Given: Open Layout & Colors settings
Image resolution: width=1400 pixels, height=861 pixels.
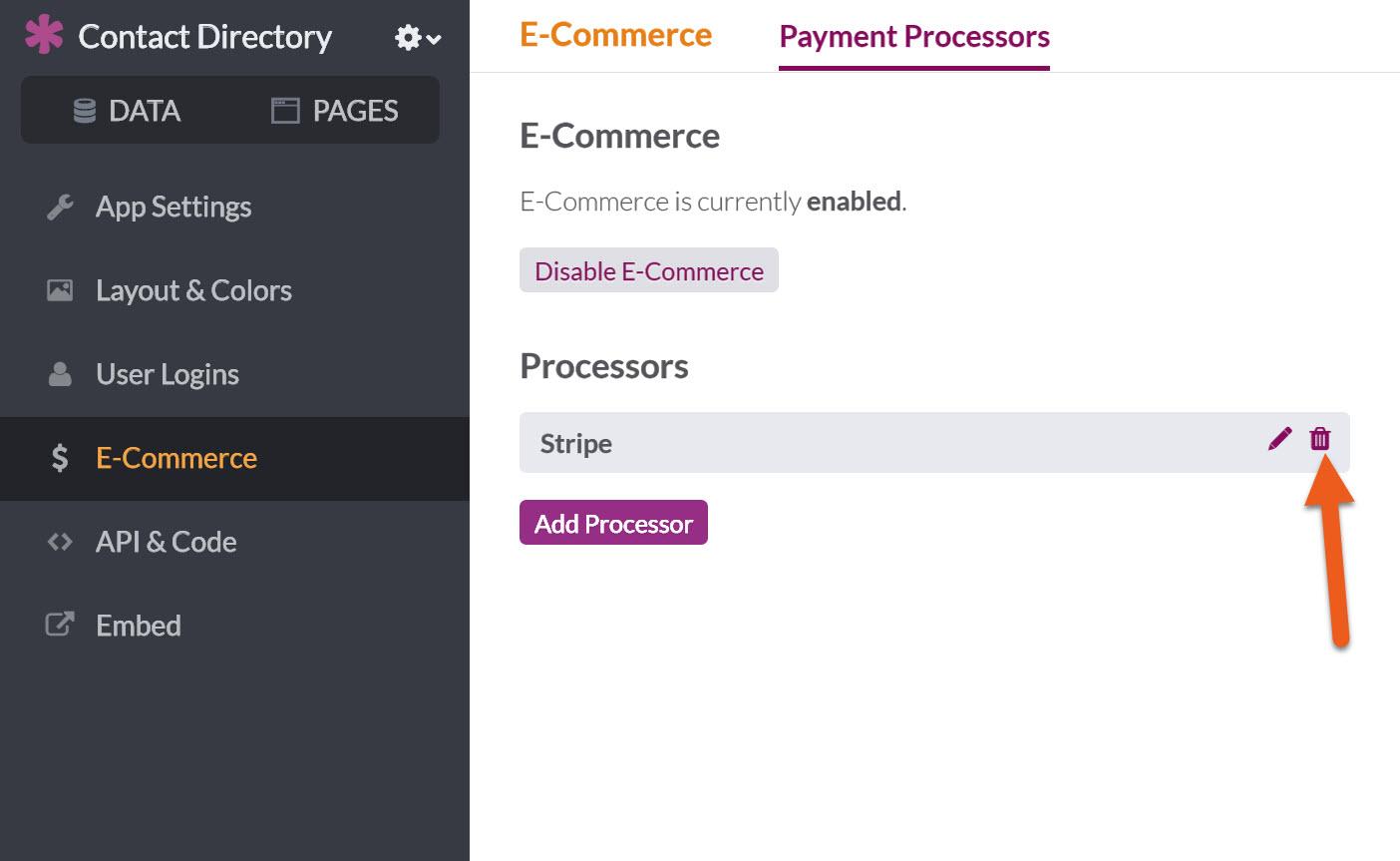Looking at the screenshot, I should coord(193,290).
